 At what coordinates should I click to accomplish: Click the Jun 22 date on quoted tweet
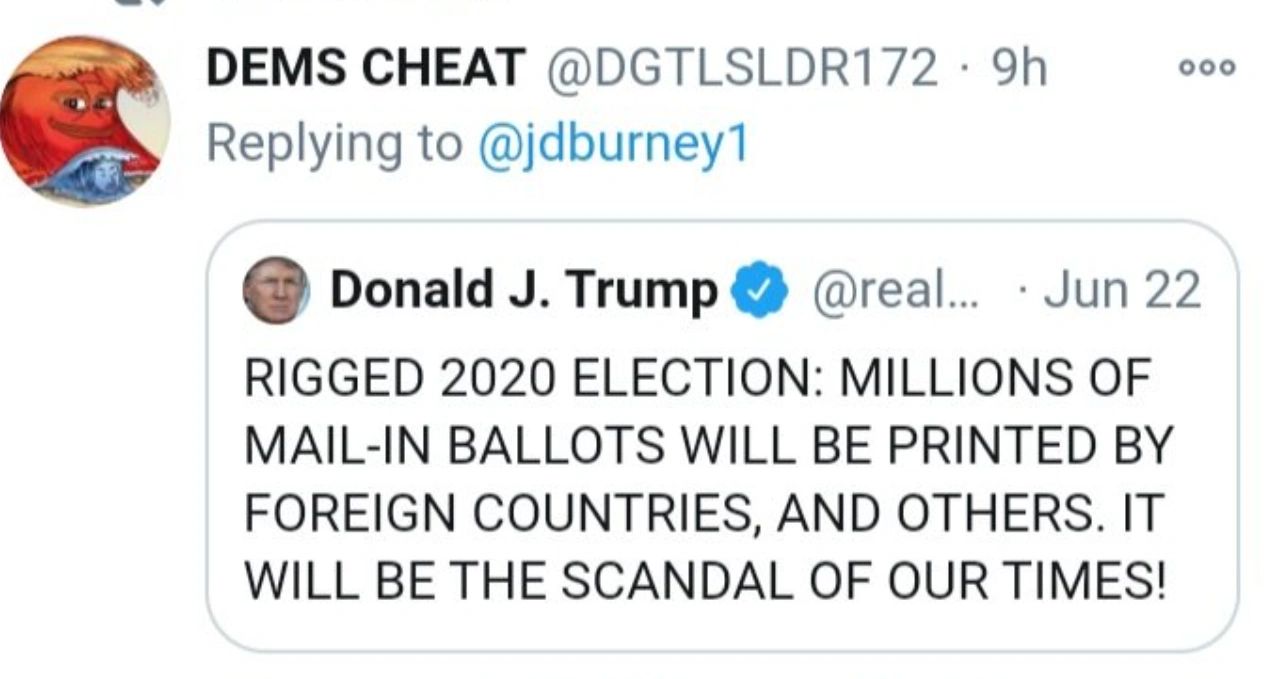click(x=1121, y=290)
